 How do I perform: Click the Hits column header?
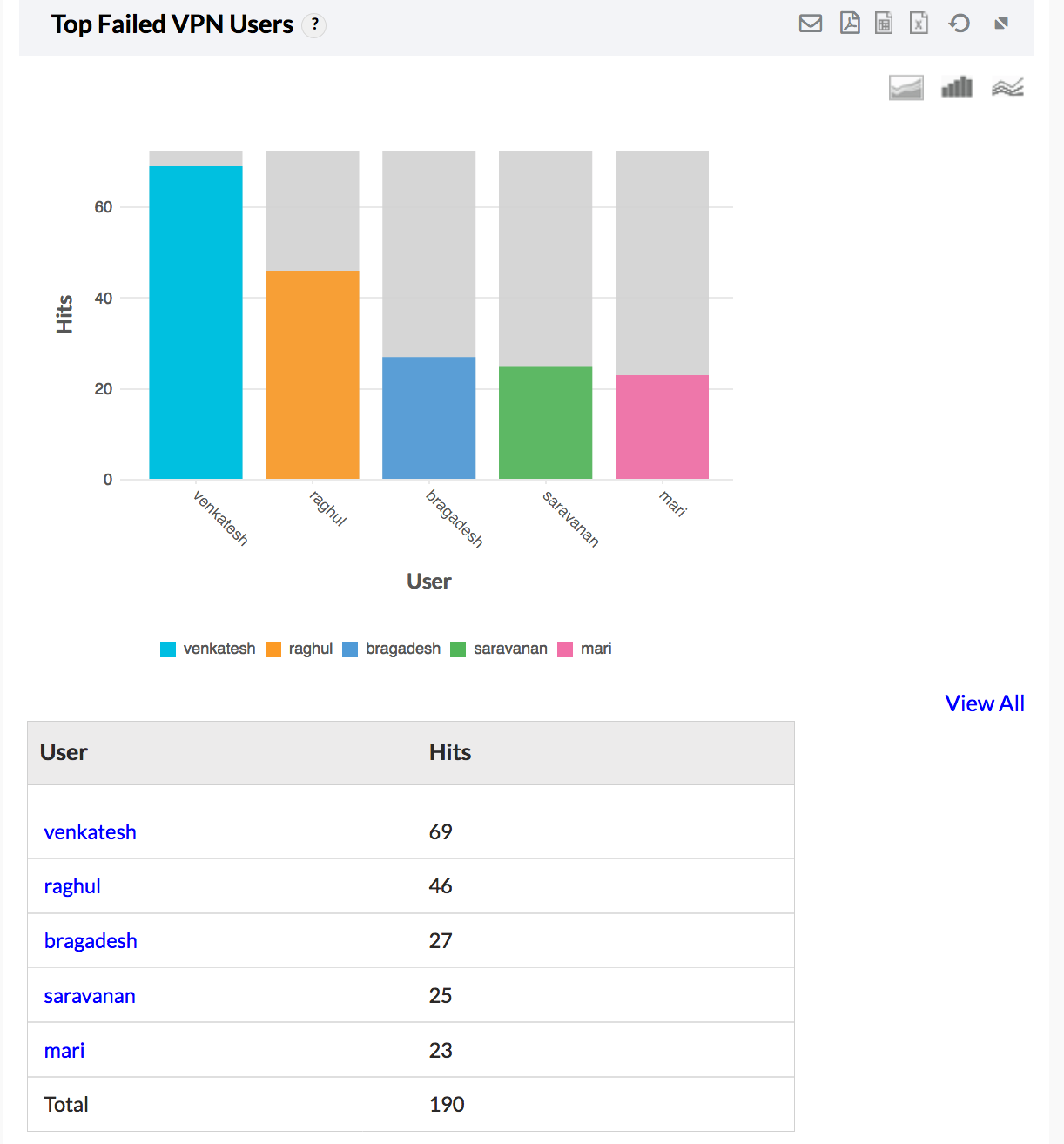[x=449, y=752]
